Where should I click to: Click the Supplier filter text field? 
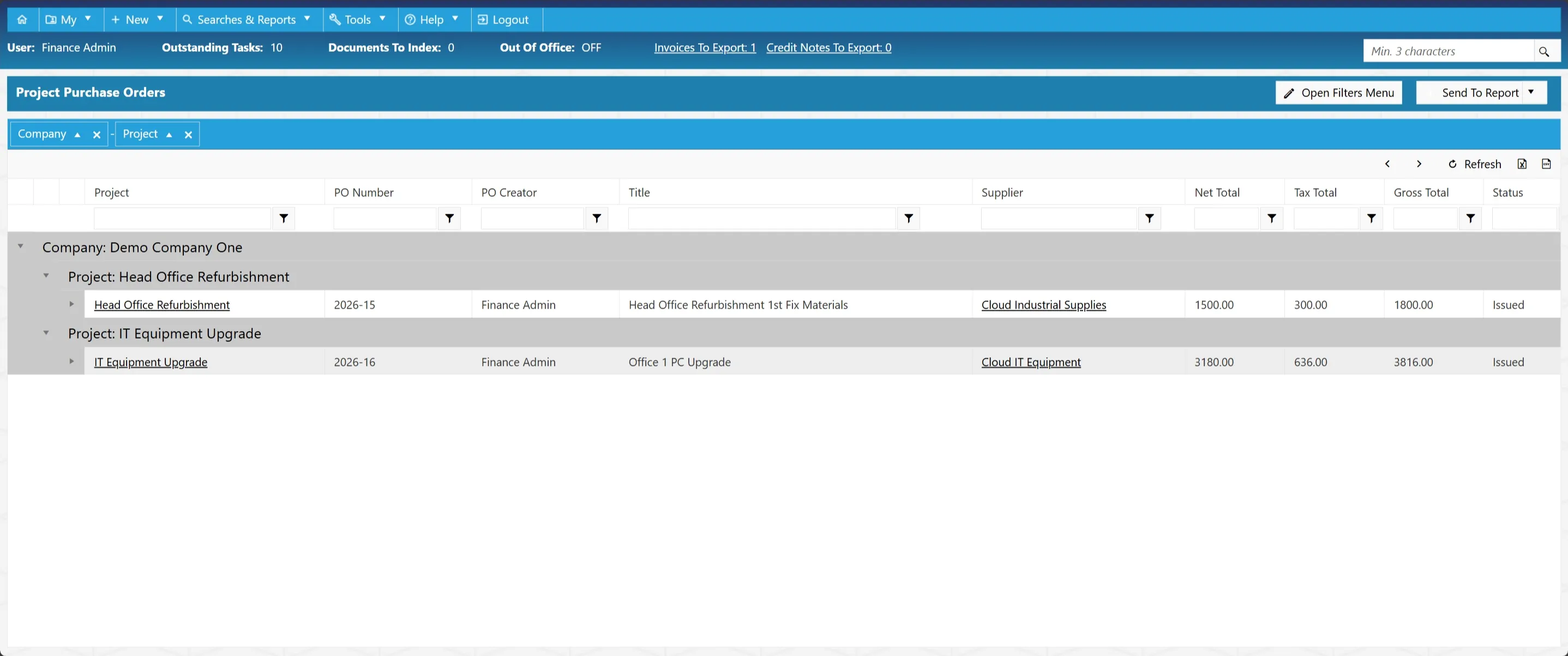coord(1059,219)
